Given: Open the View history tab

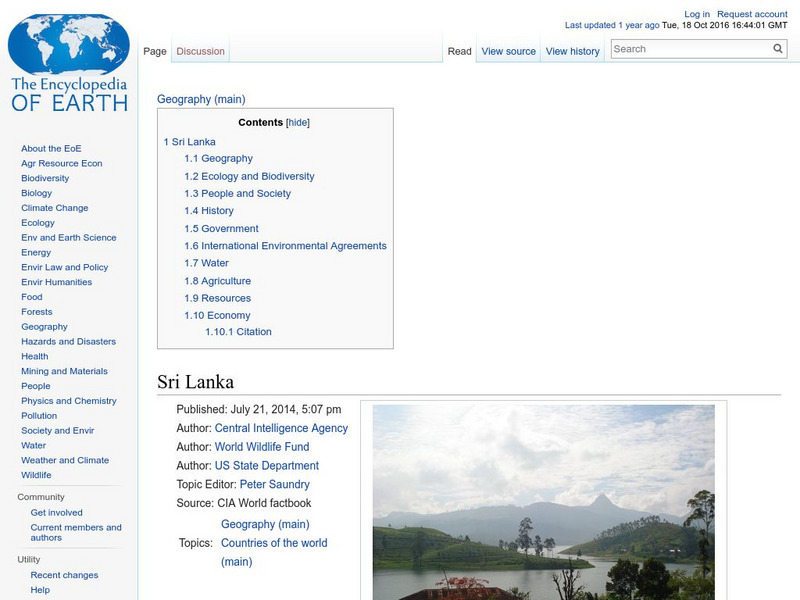Looking at the screenshot, I should [573, 50].
